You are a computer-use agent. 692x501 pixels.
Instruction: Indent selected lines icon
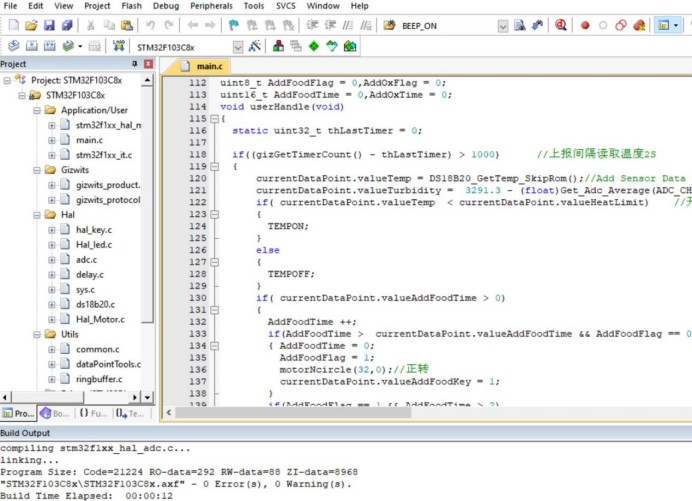tap(312, 25)
